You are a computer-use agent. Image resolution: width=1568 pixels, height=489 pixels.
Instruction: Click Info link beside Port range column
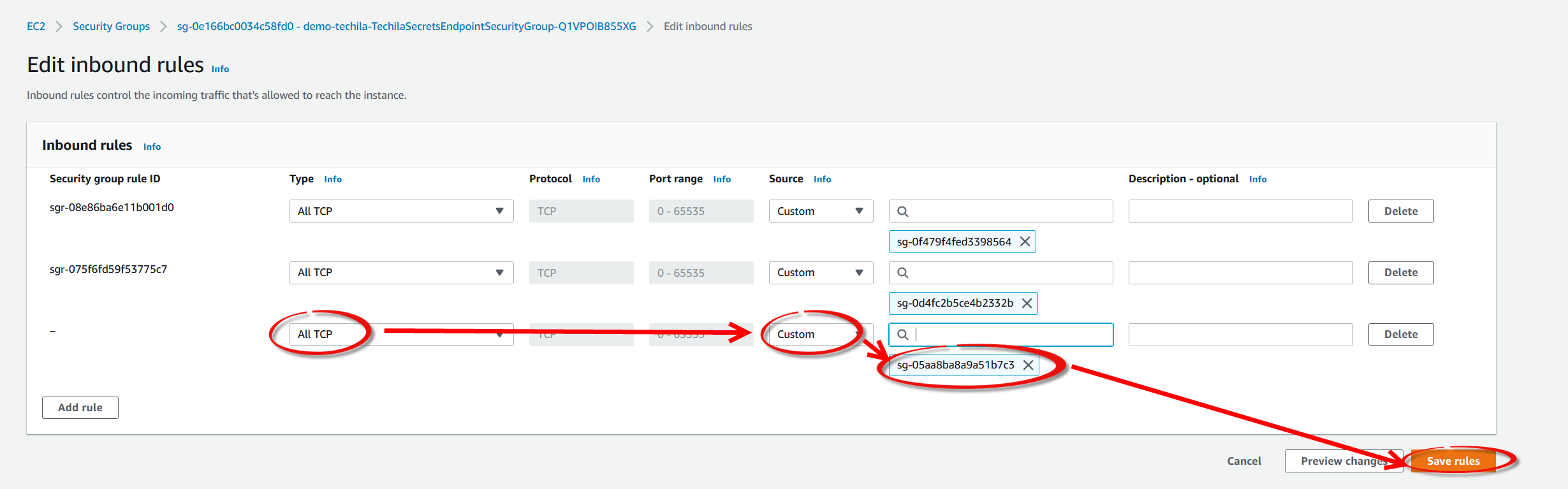722,179
